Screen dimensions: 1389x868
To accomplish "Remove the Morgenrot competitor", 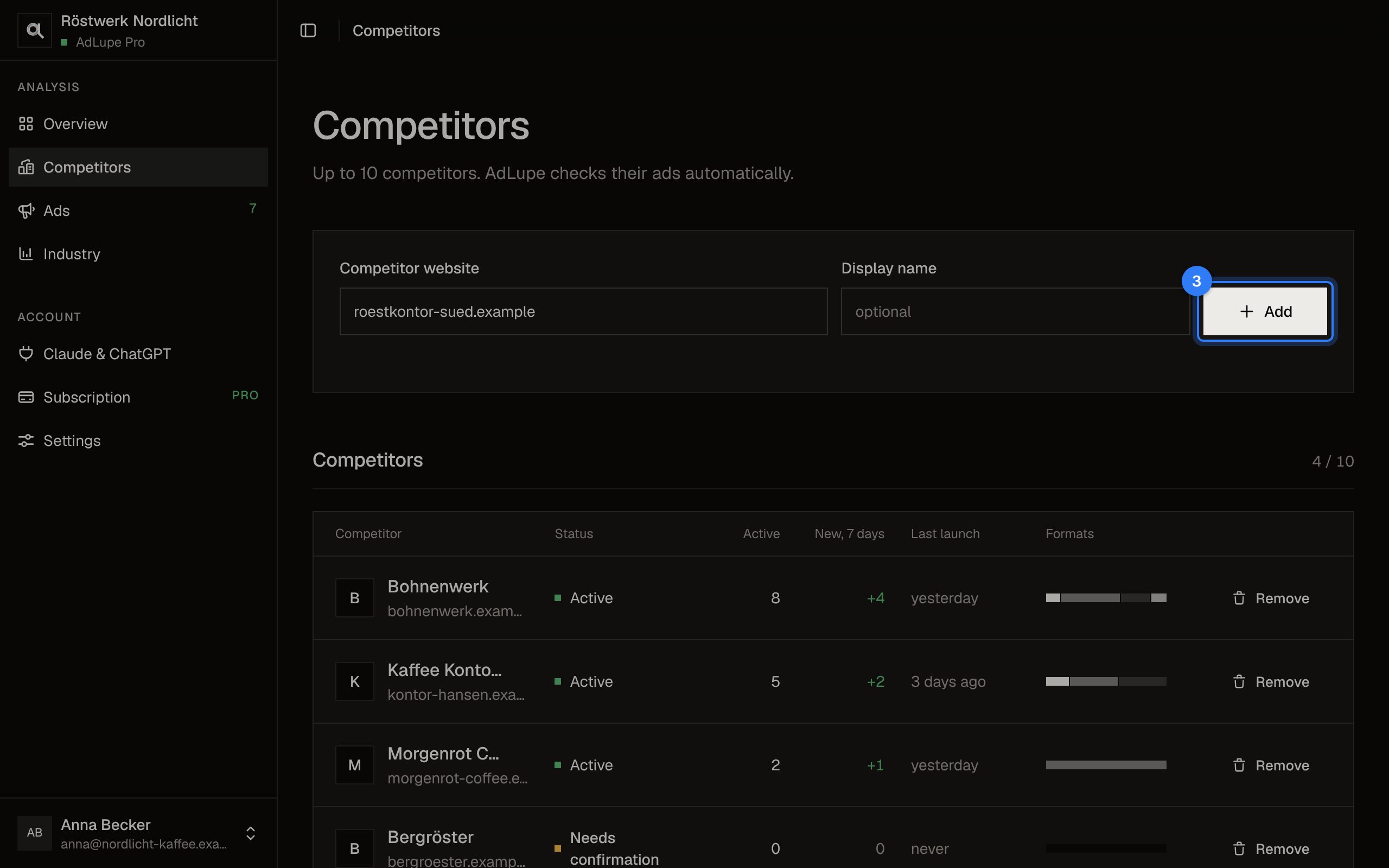I will (1271, 765).
